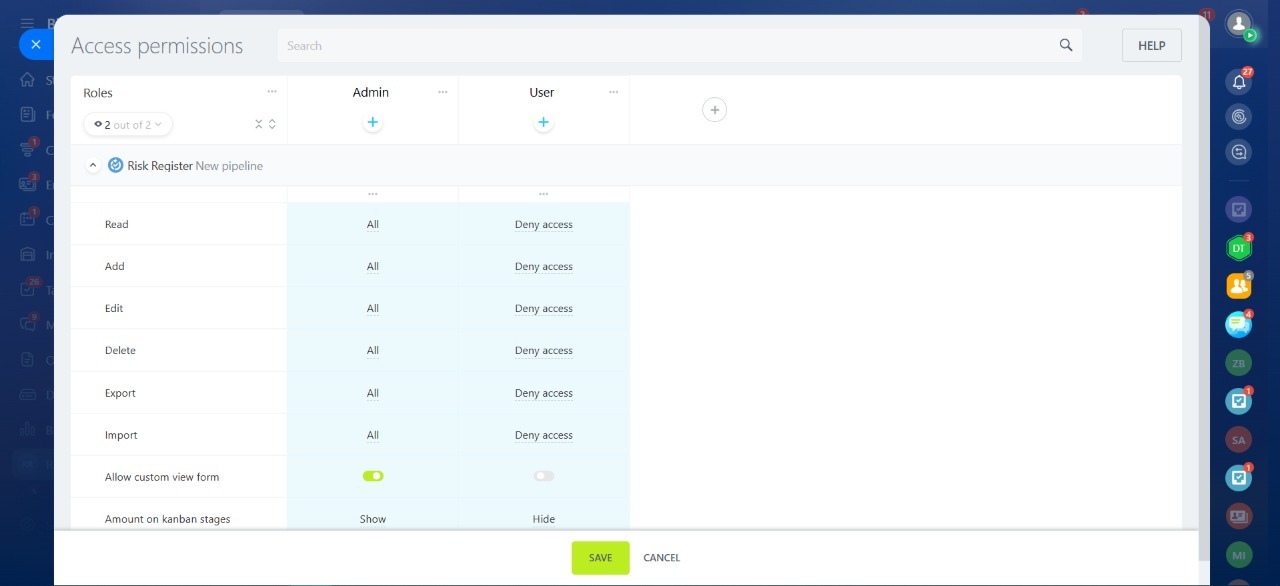Enable Allow custom view form for User
Image resolution: width=1280 pixels, height=586 pixels.
(x=544, y=476)
